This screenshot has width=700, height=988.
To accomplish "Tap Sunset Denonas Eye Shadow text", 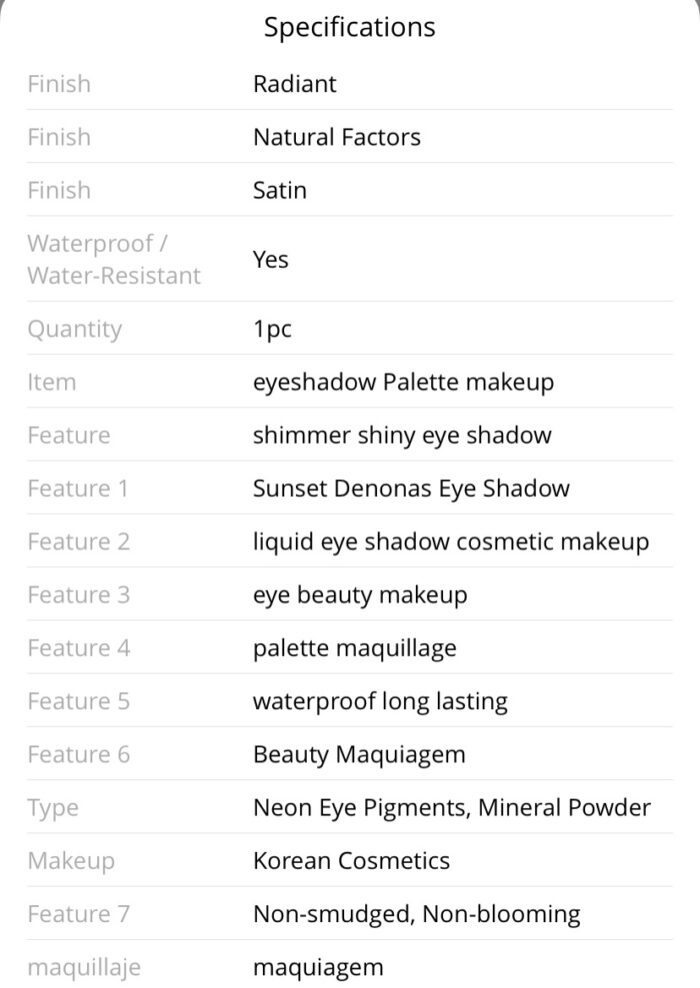I will pyautogui.click(x=411, y=488).
